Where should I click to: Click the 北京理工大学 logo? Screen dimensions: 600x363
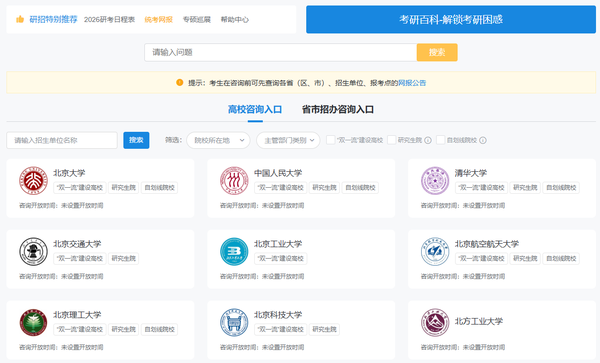coord(34,322)
